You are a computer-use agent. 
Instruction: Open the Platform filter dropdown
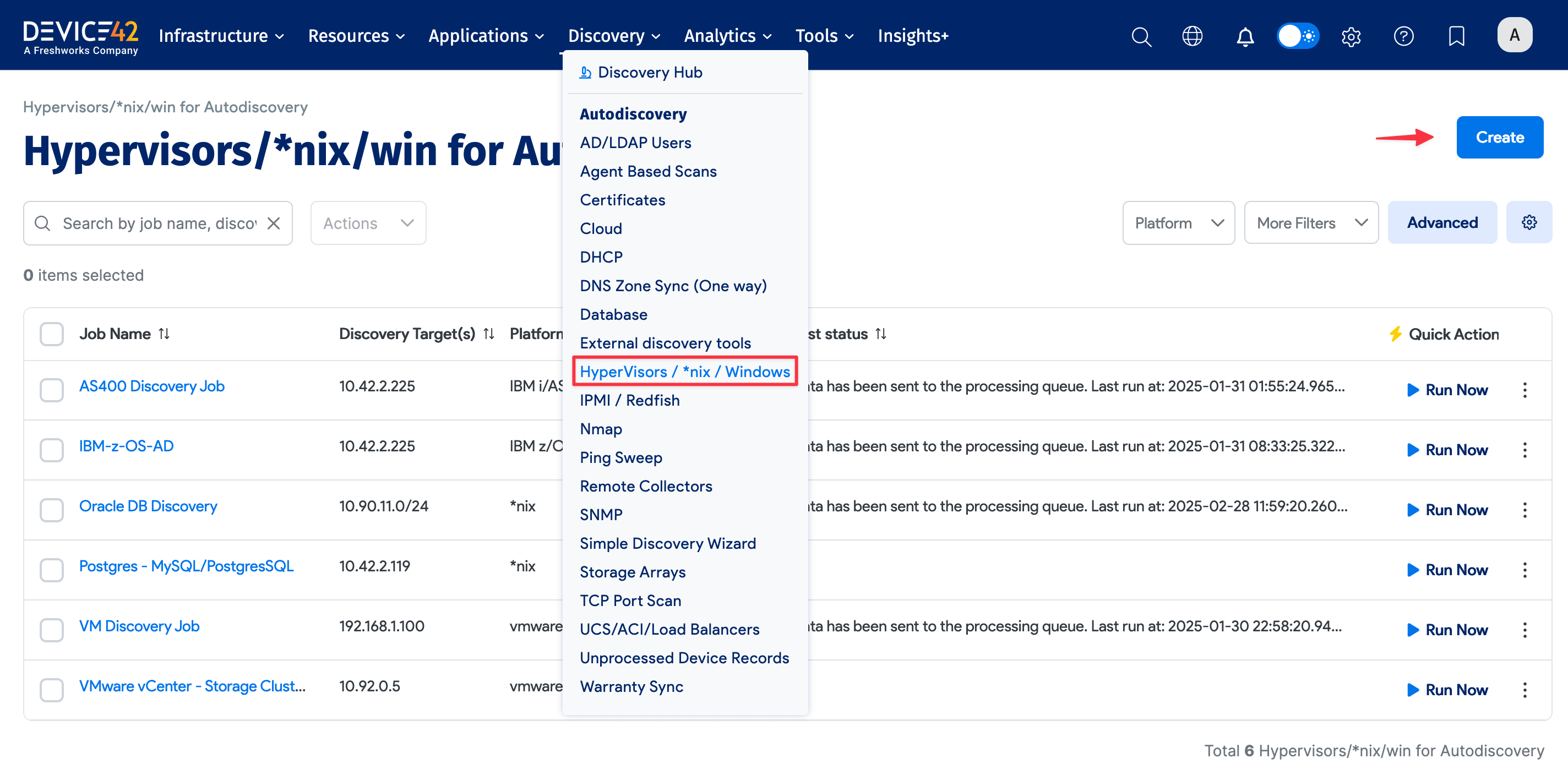tap(1178, 222)
